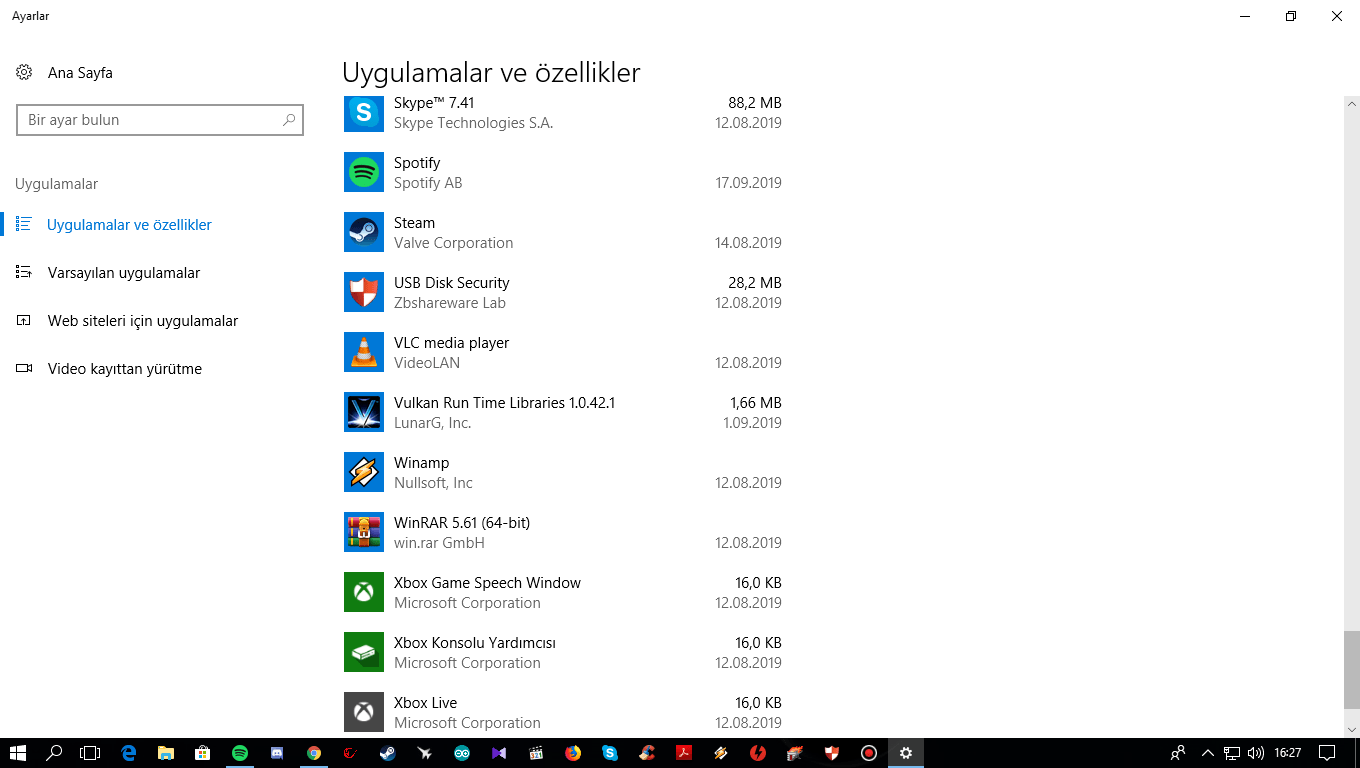The image size is (1360, 768).
Task: Click the 'Bir ayar bulun' search field
Action: (160, 120)
